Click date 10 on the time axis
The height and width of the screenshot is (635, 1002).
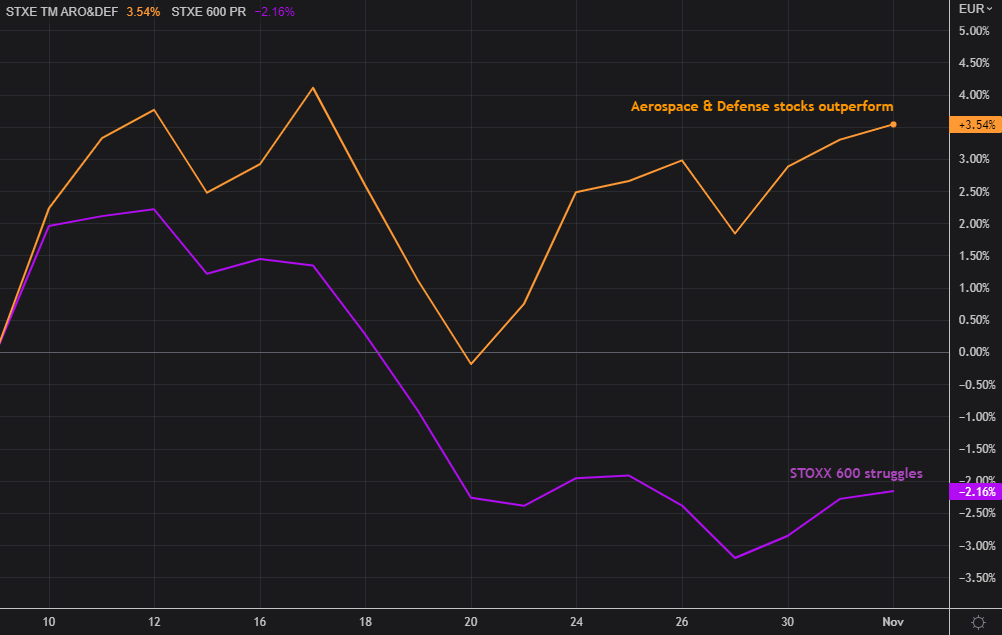tap(49, 621)
